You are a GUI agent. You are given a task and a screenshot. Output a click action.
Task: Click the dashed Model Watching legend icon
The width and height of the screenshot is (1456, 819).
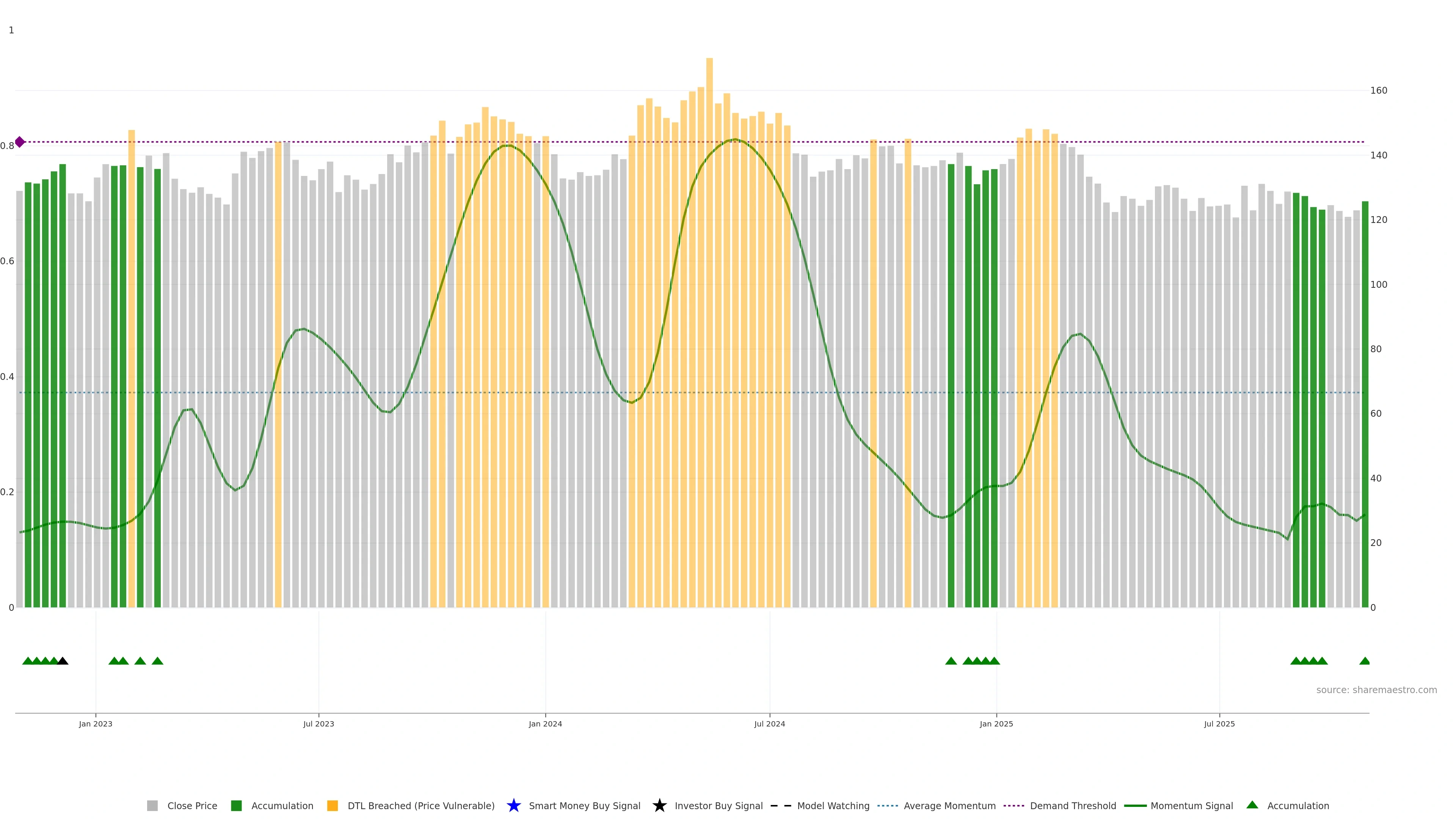click(781, 805)
